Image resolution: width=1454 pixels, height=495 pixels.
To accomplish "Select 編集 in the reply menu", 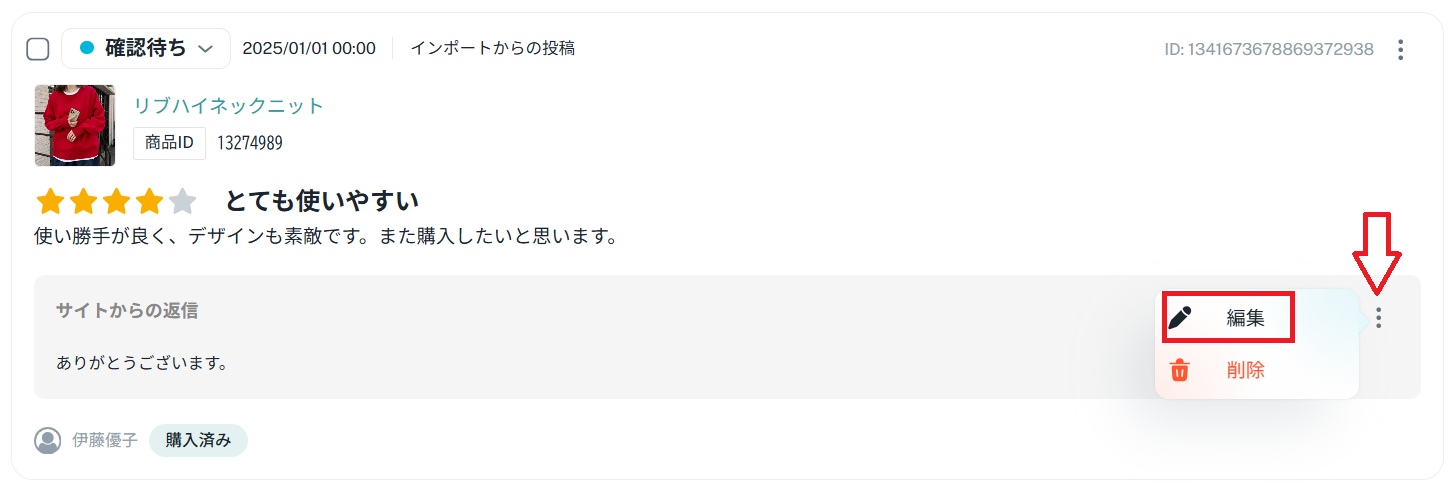I will 1245,318.
